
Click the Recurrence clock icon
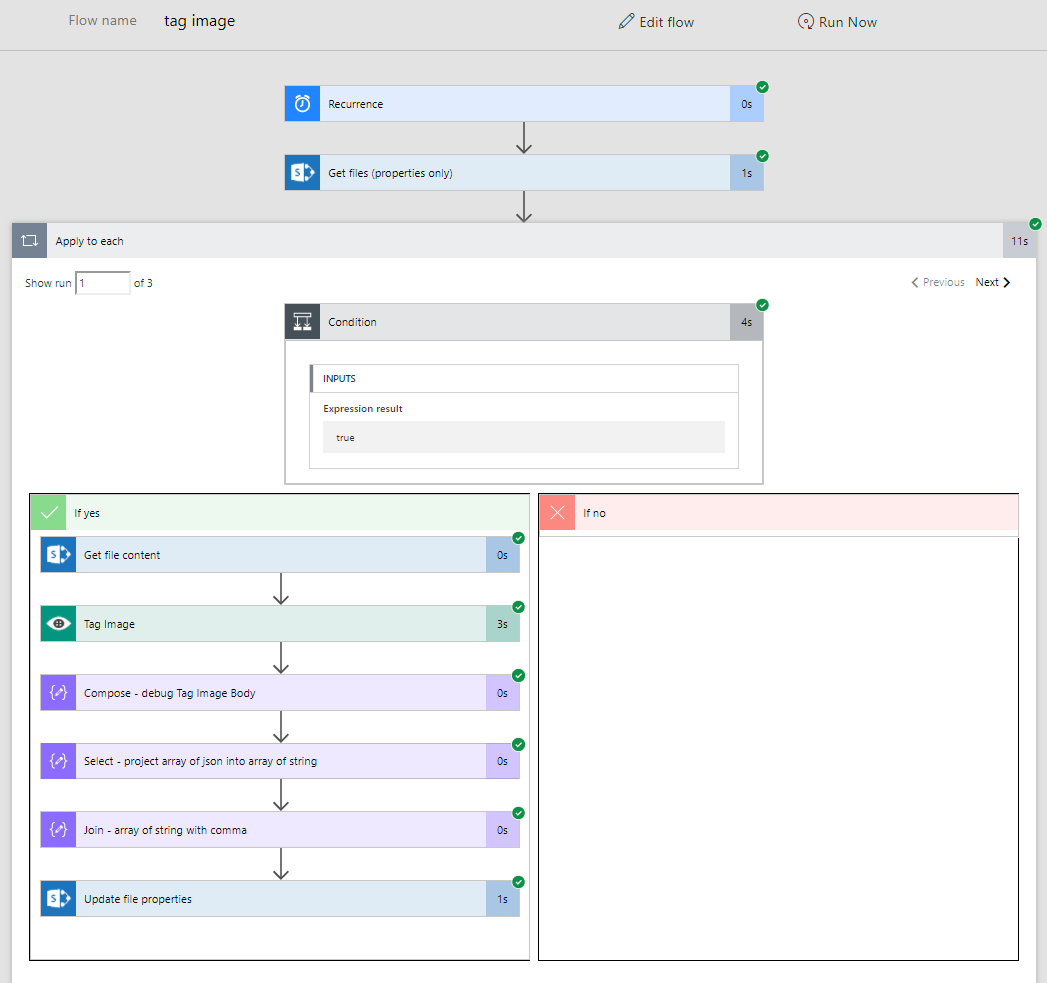point(302,104)
